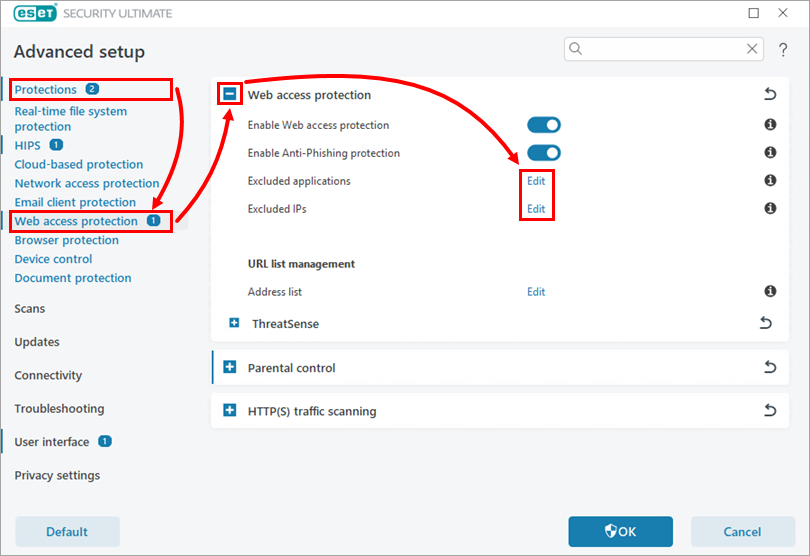Image resolution: width=810 pixels, height=556 pixels.
Task: Open Edit link for Excluded IPs
Action: (536, 209)
